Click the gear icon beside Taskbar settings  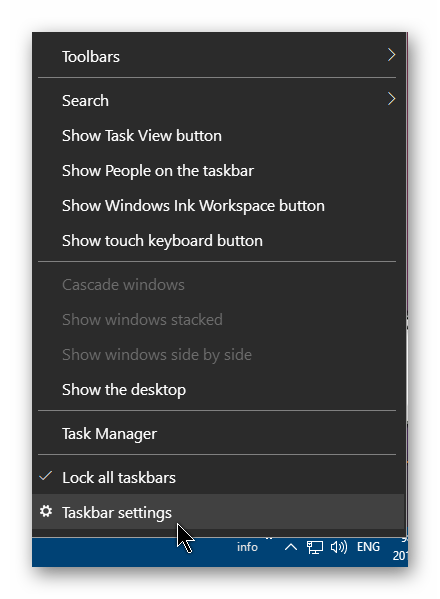[46, 511]
